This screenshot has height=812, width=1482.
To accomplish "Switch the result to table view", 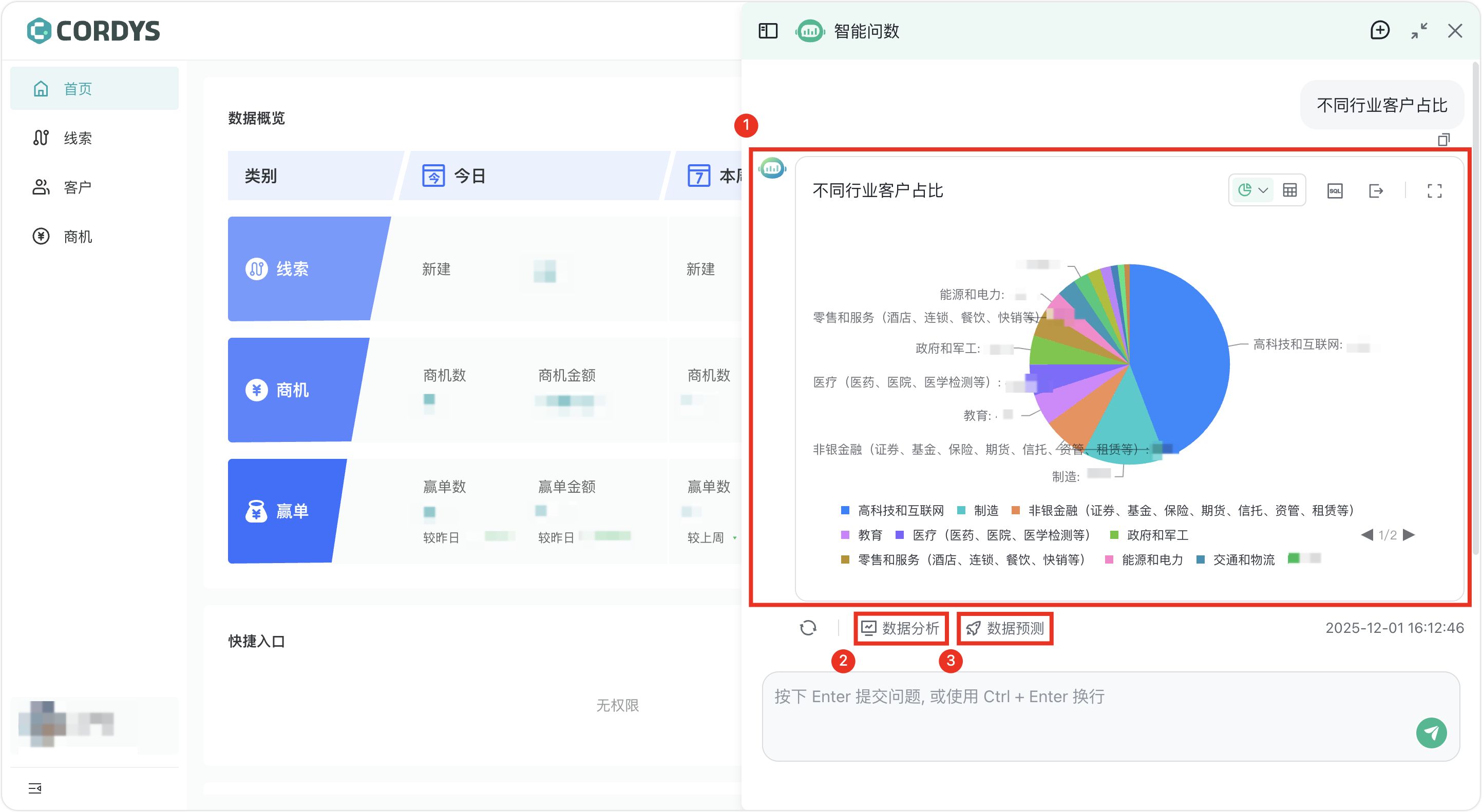I will [x=1289, y=190].
